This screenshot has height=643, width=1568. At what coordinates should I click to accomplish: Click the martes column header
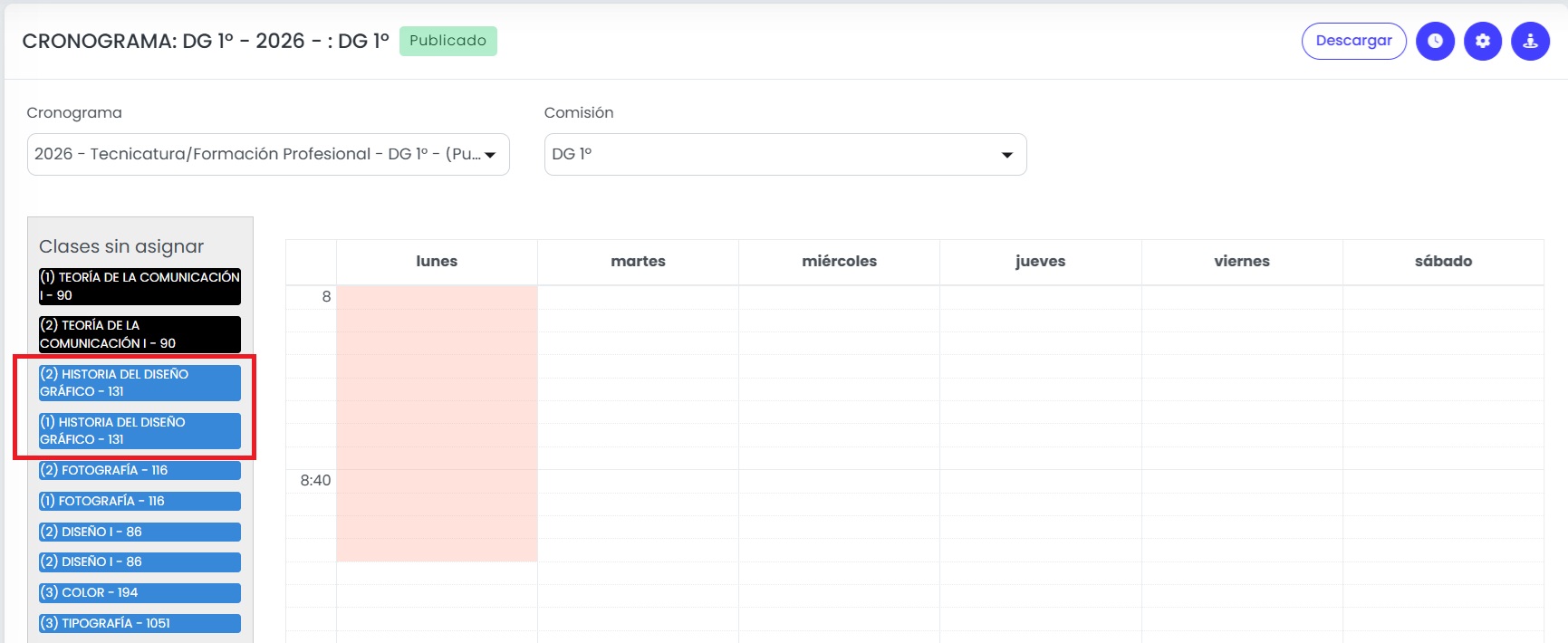point(638,262)
